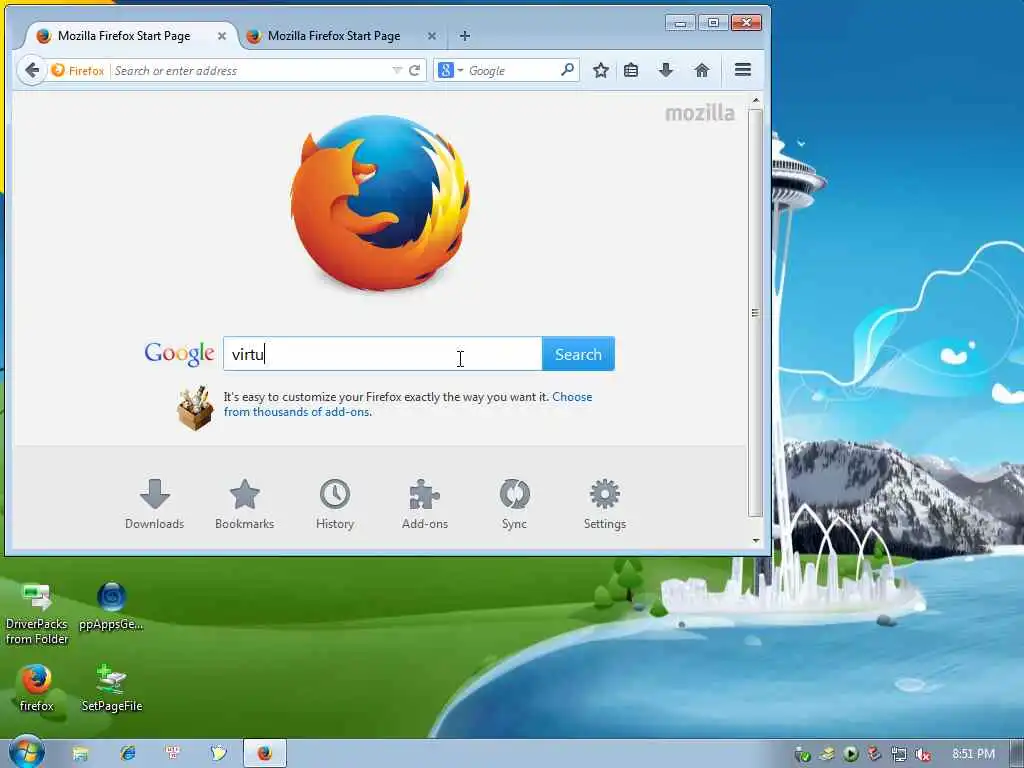Open Settings from the start page launcher

click(605, 504)
